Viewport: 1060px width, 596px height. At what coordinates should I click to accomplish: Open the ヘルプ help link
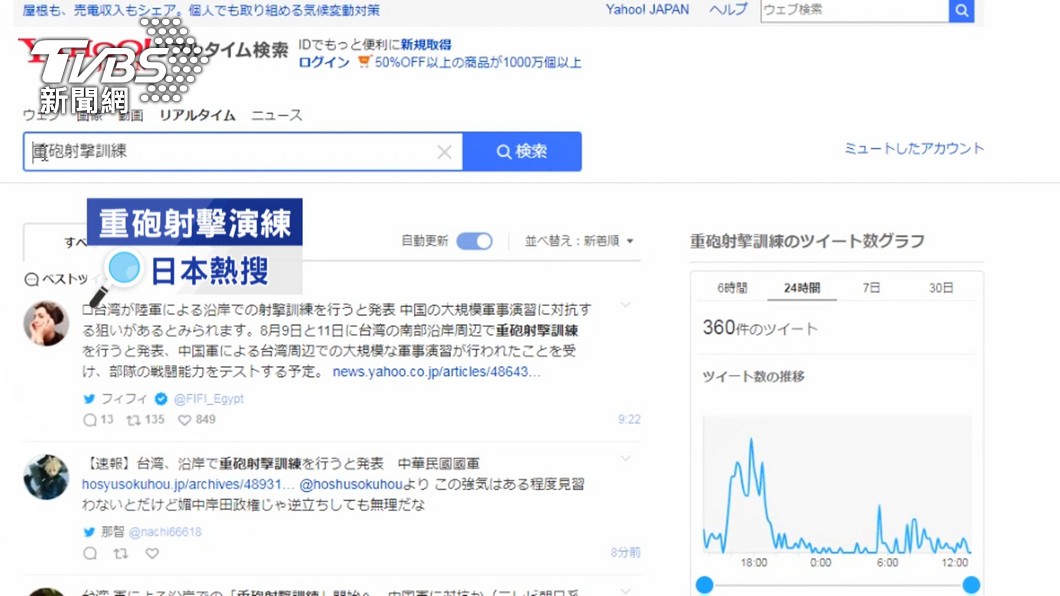click(728, 9)
